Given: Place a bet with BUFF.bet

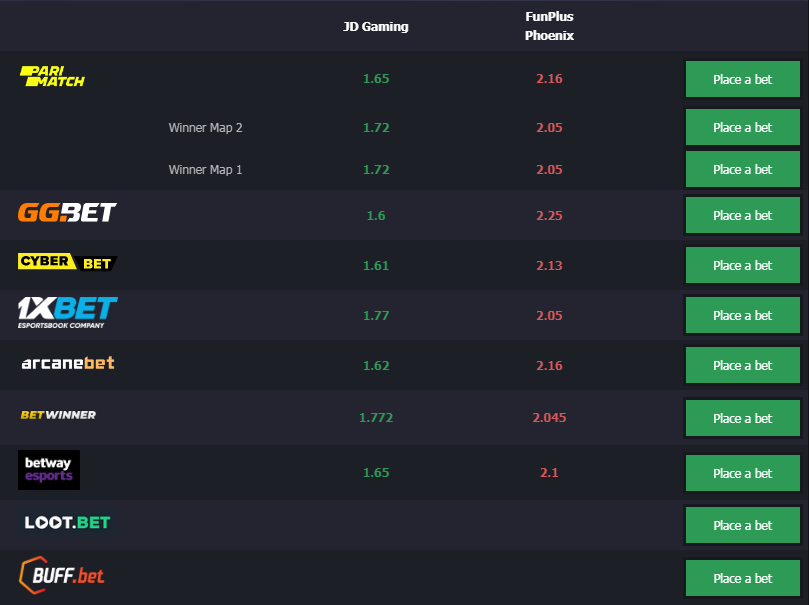Looking at the screenshot, I should 742,578.
